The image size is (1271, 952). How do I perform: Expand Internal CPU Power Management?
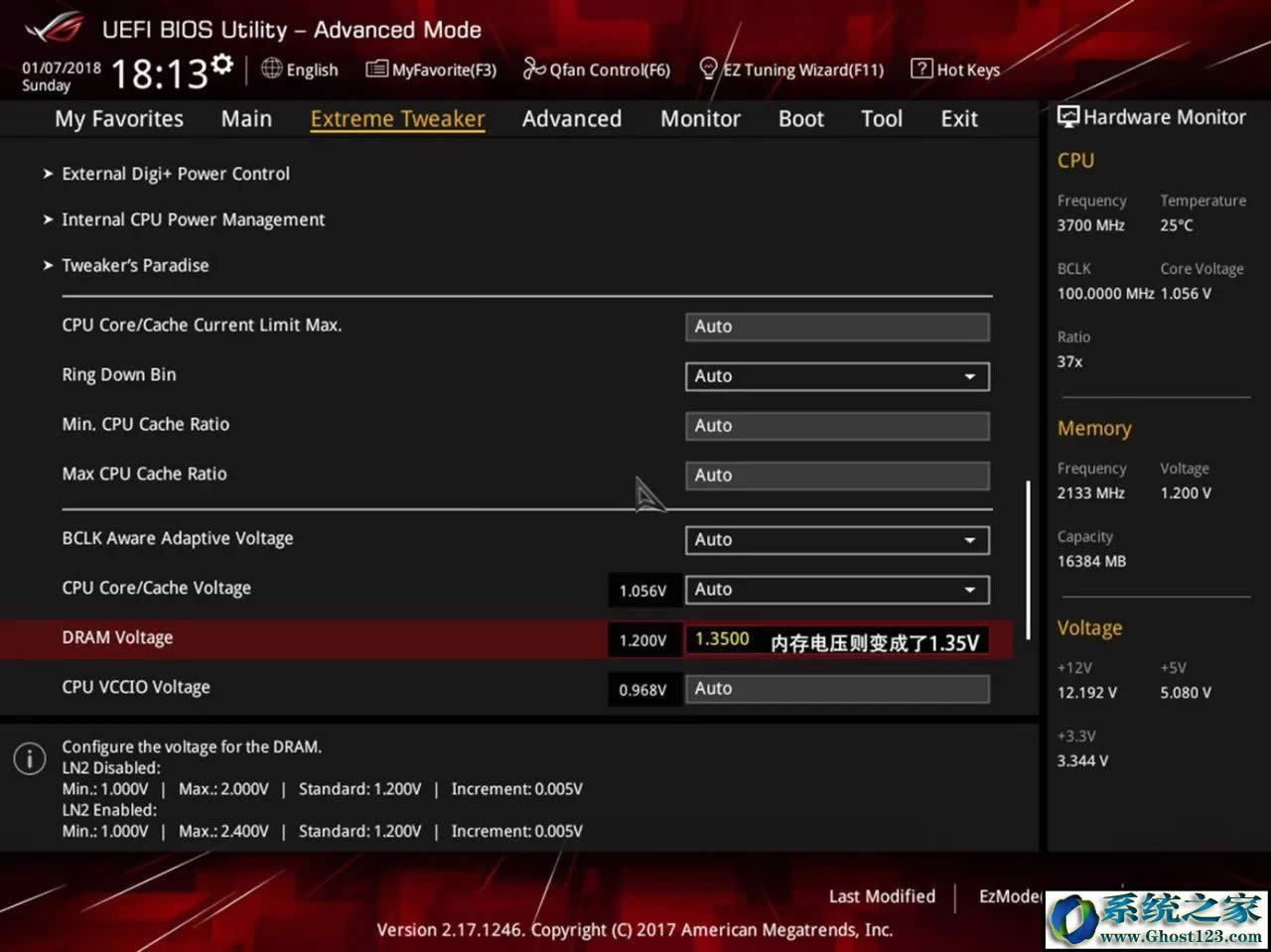tap(193, 219)
